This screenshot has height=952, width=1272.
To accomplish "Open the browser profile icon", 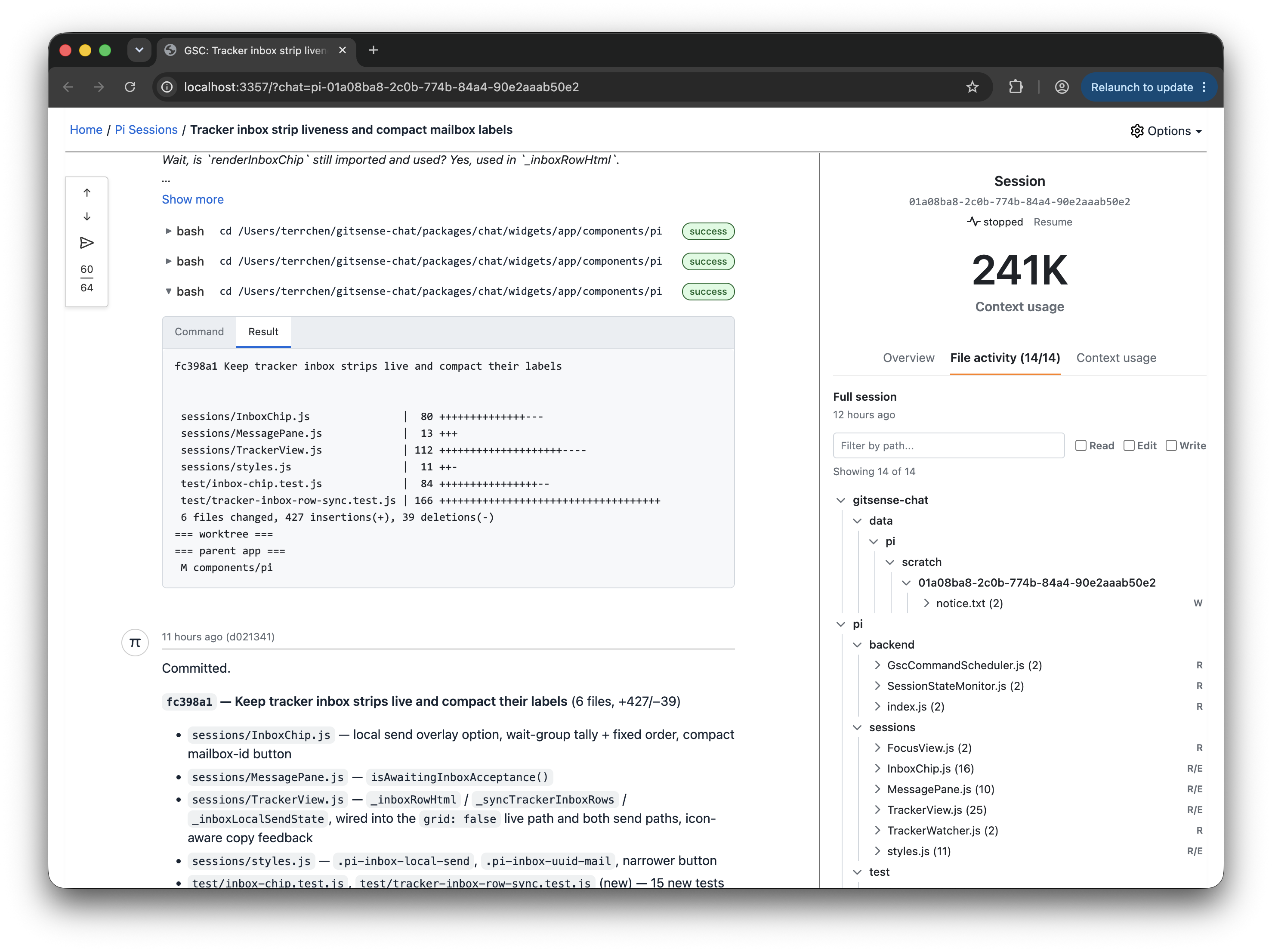I will 1062,87.
